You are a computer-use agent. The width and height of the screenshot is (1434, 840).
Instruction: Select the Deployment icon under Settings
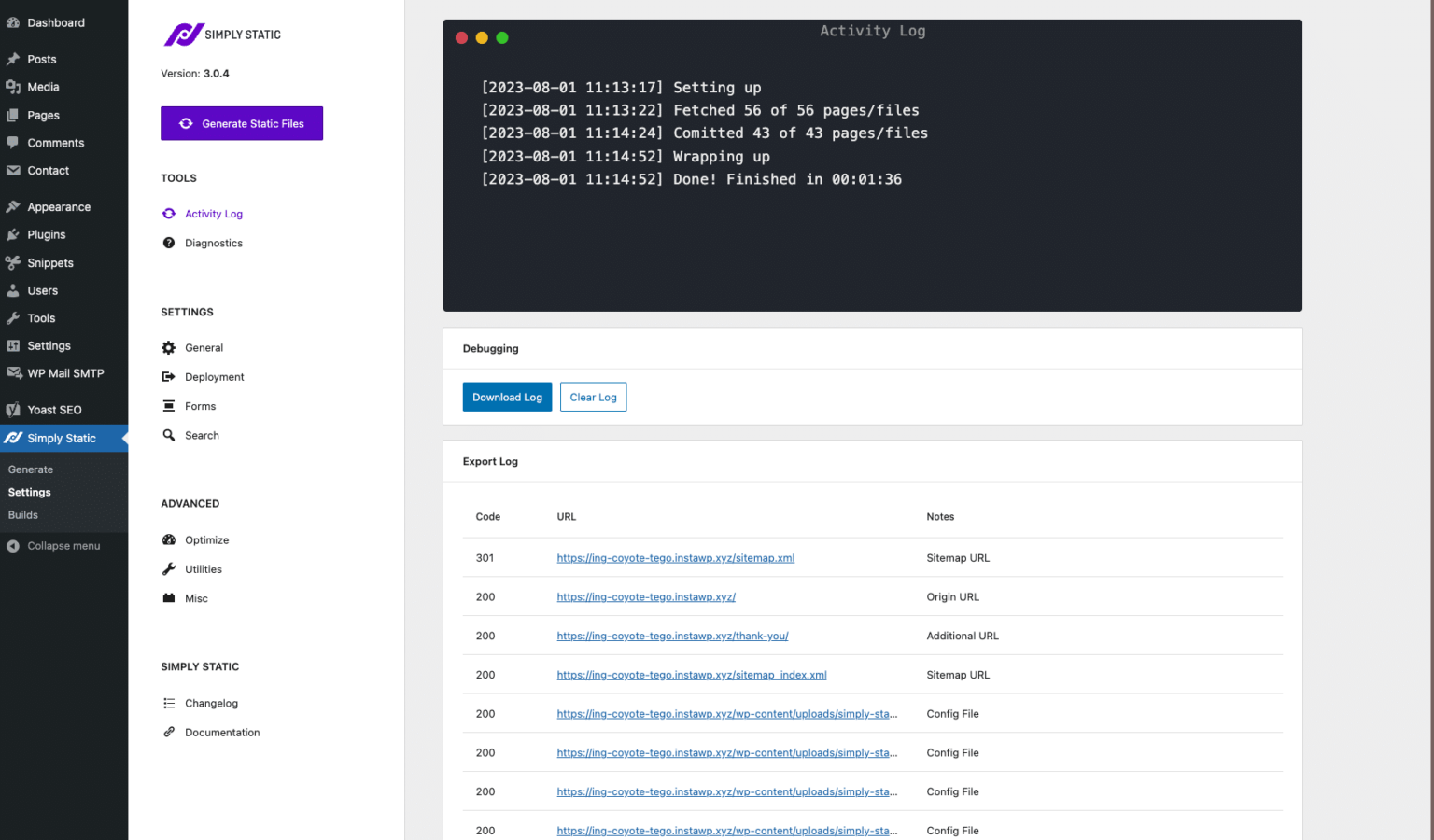(x=169, y=376)
